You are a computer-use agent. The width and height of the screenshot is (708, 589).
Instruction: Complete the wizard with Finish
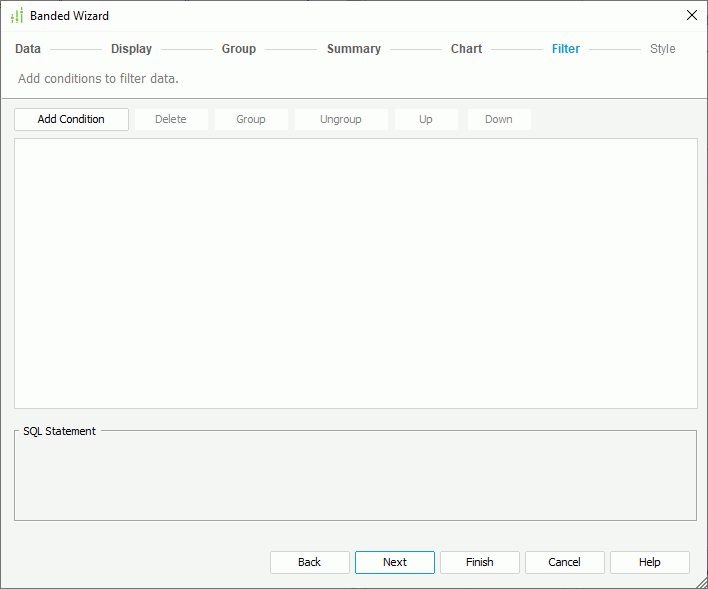coord(480,562)
